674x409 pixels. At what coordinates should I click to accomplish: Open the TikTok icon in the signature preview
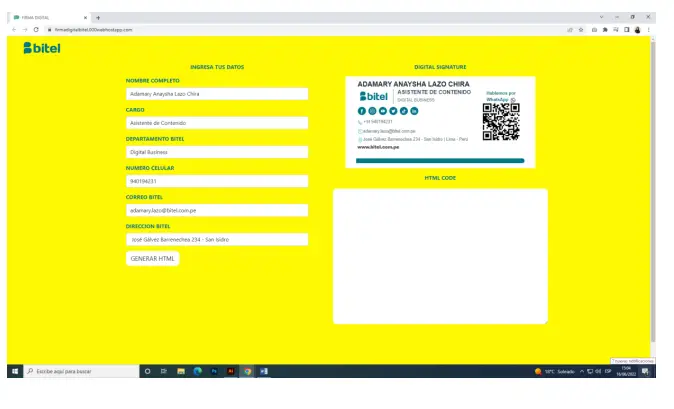click(404, 111)
